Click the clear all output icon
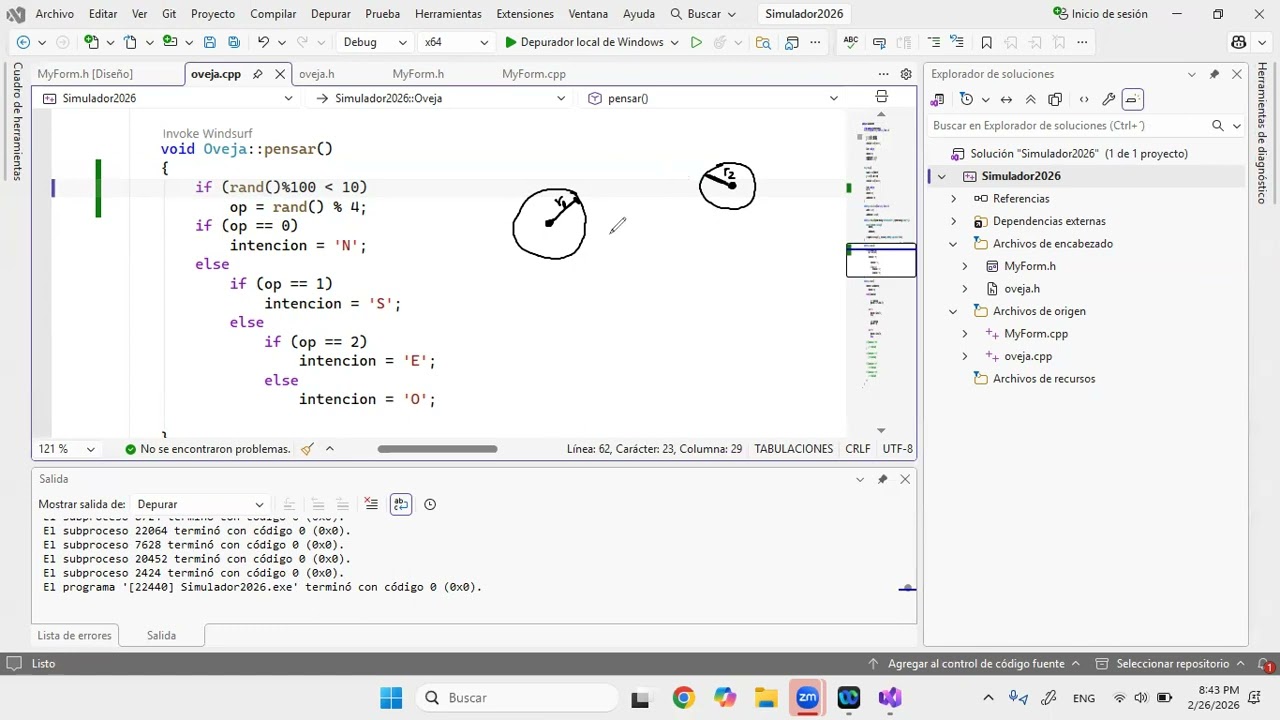Screen dimensions: 1280x720 371,504
